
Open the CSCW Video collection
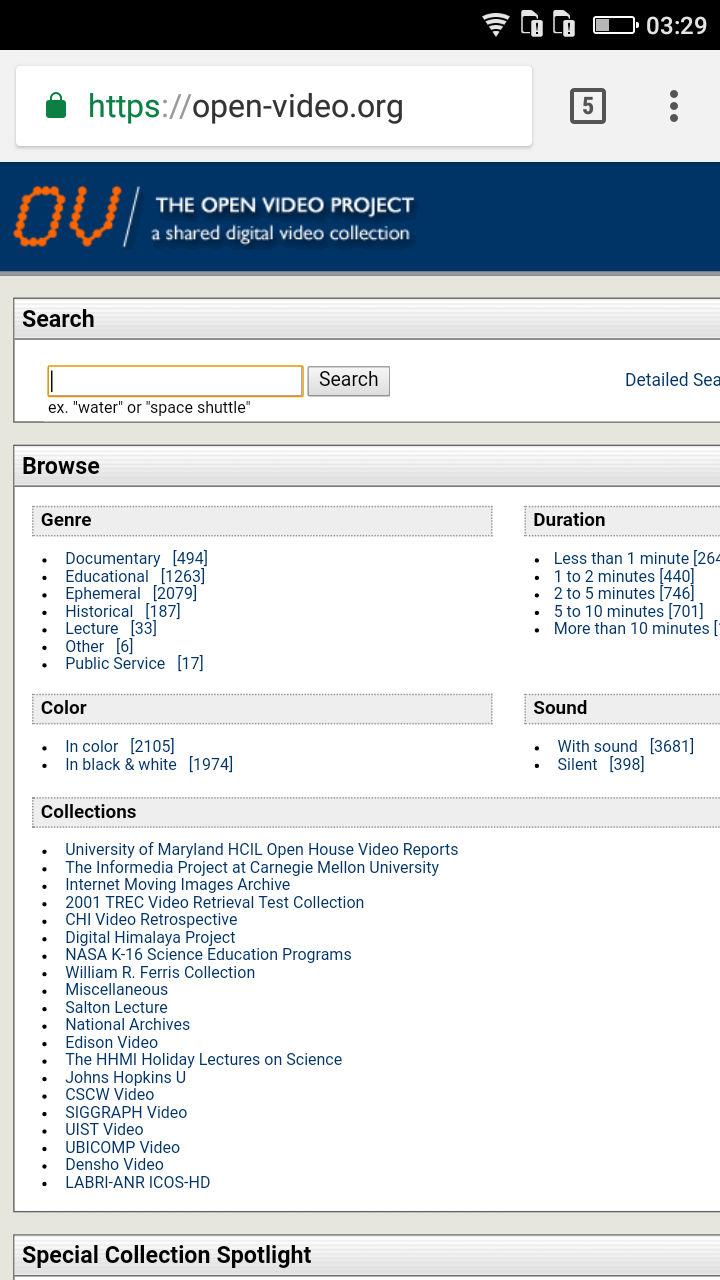[110, 1094]
